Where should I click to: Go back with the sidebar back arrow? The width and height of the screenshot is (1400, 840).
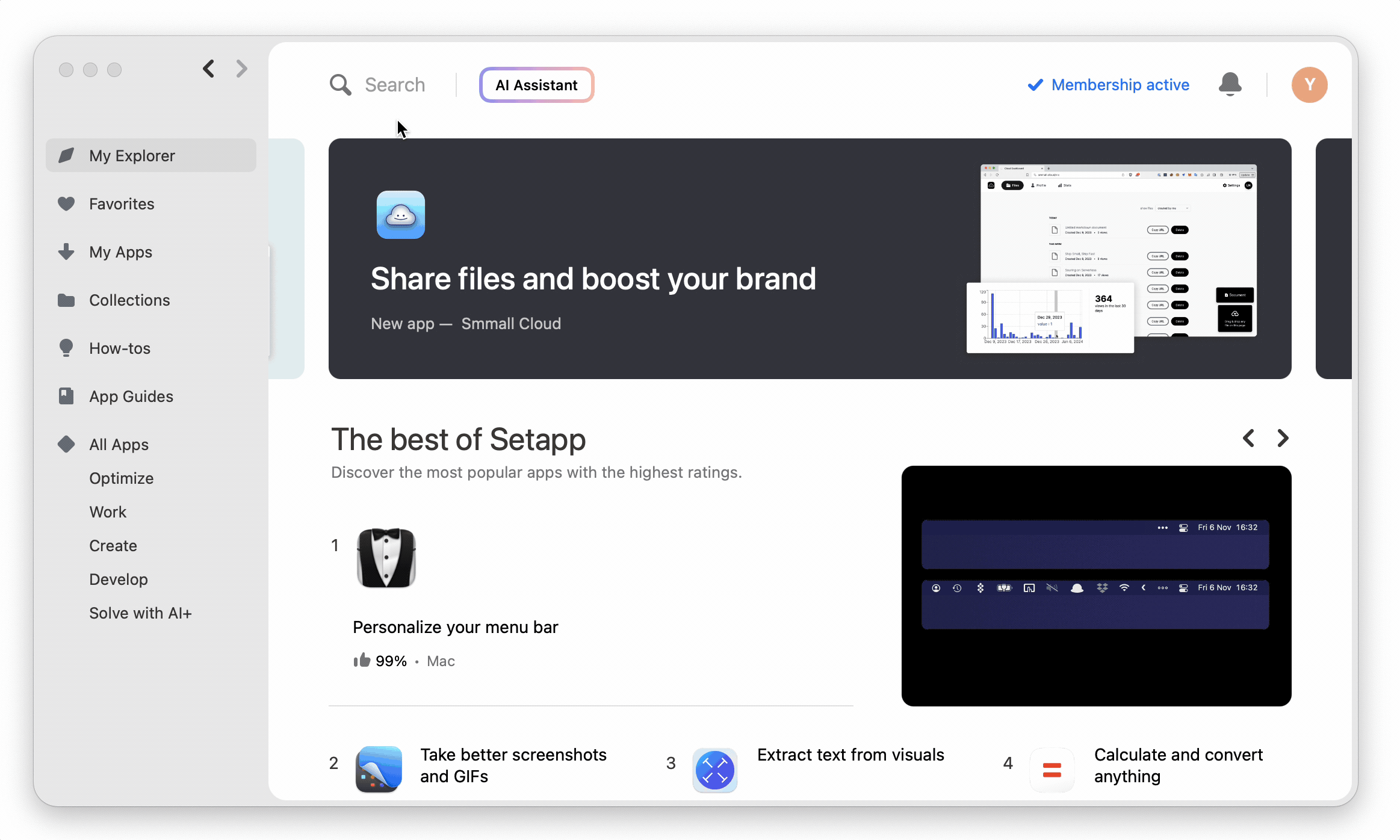[209, 69]
